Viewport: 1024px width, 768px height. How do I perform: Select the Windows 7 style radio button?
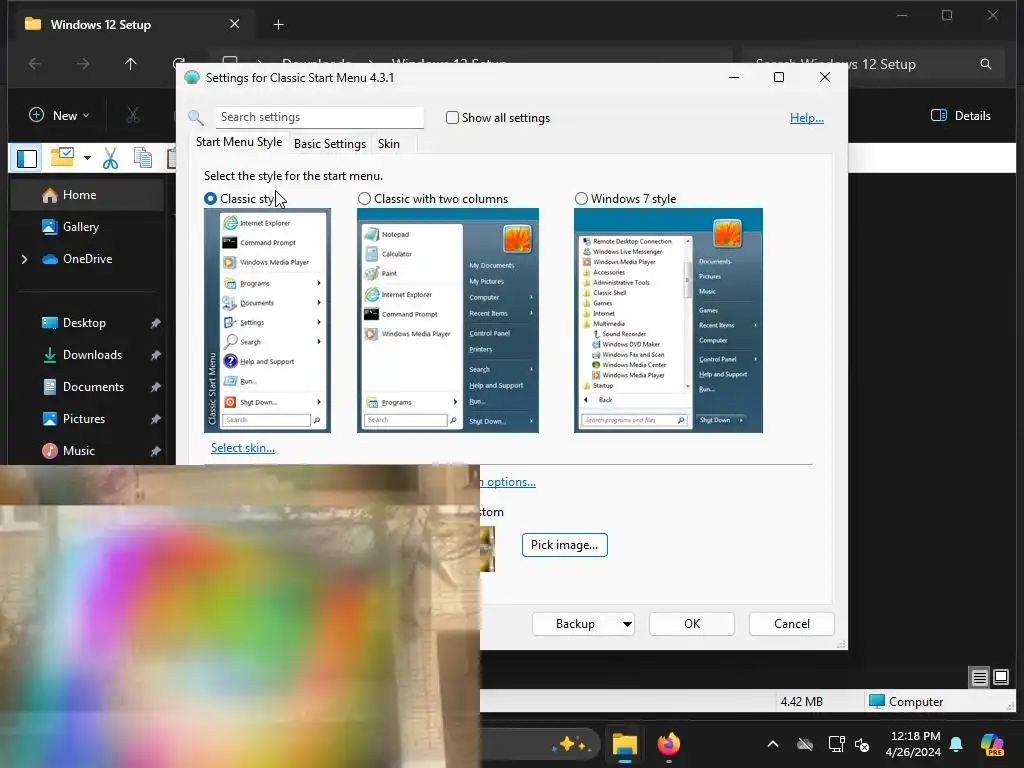point(581,199)
